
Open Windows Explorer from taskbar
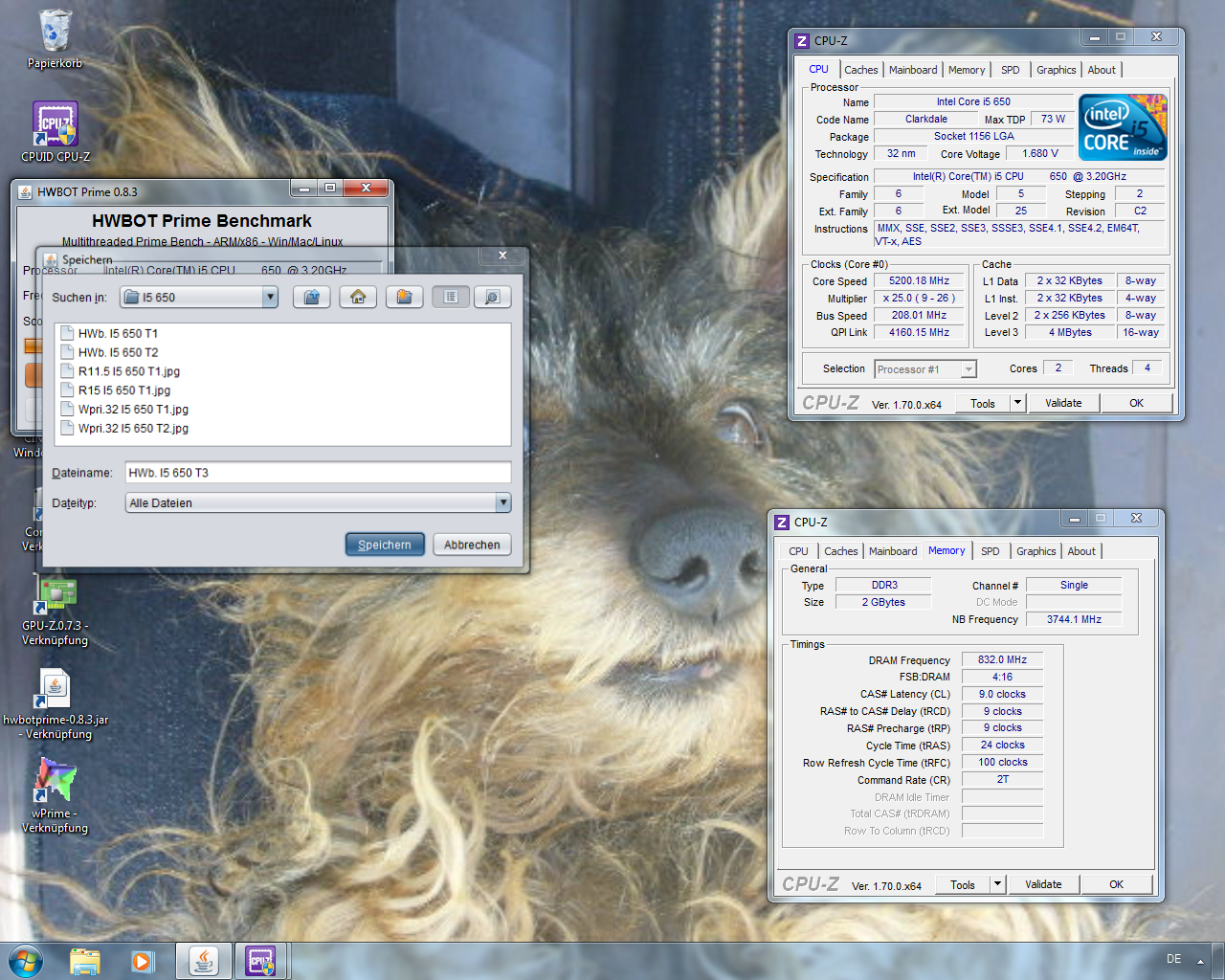coord(85,961)
